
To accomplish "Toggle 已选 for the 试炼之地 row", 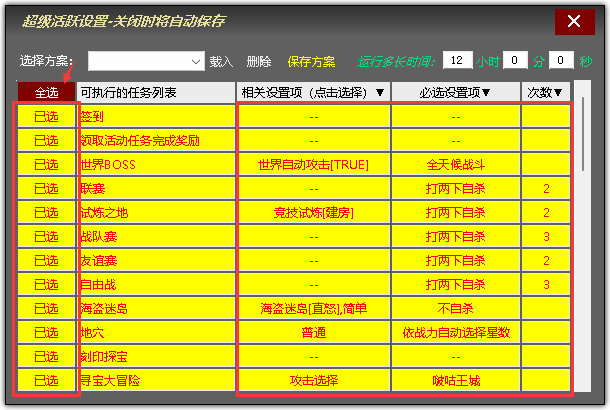I will click(x=46, y=213).
